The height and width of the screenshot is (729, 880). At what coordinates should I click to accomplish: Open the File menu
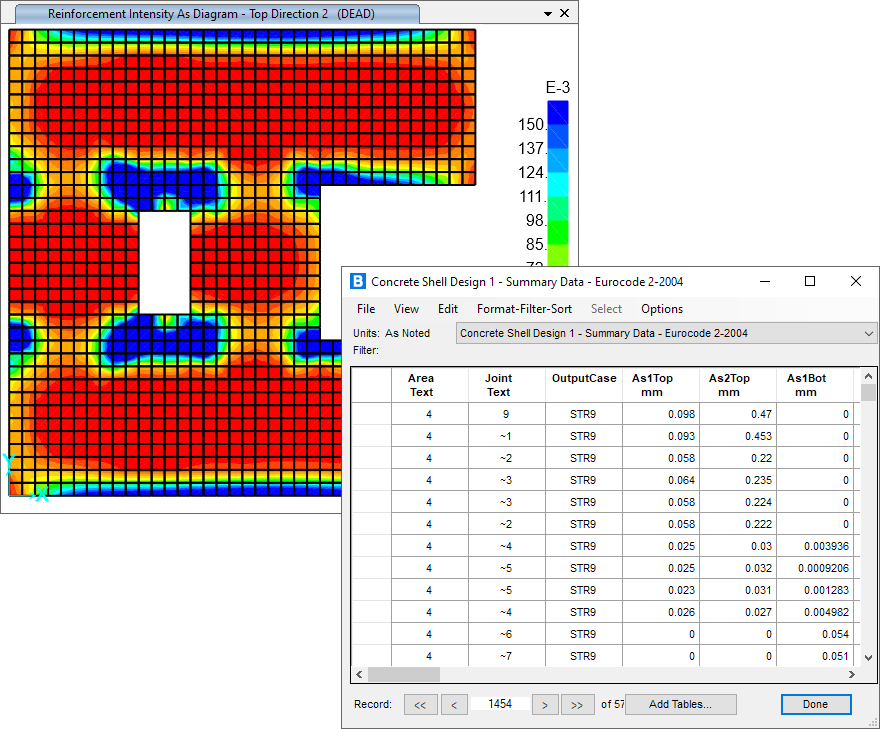point(366,309)
